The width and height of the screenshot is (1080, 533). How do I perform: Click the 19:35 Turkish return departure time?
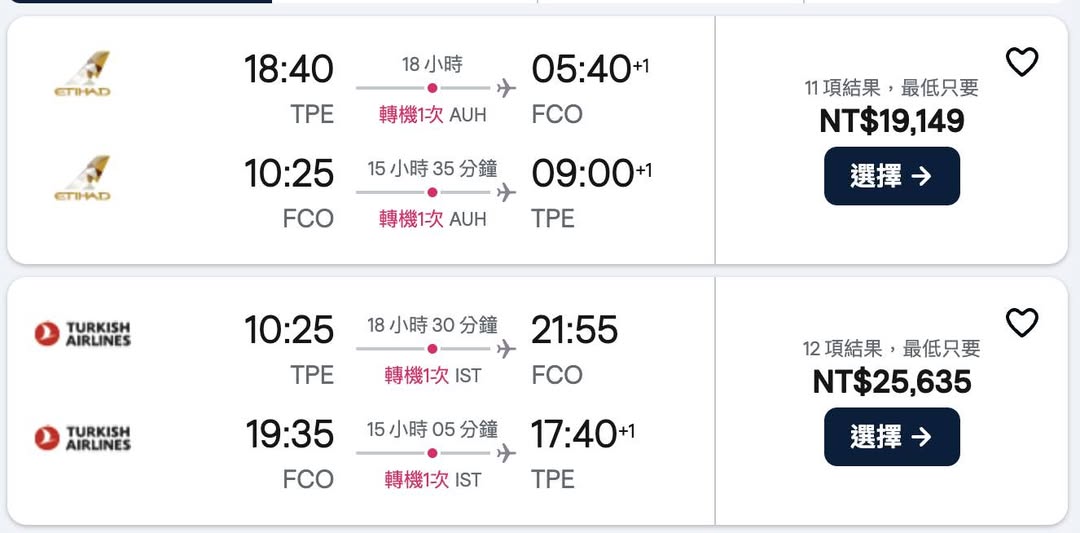[289, 434]
